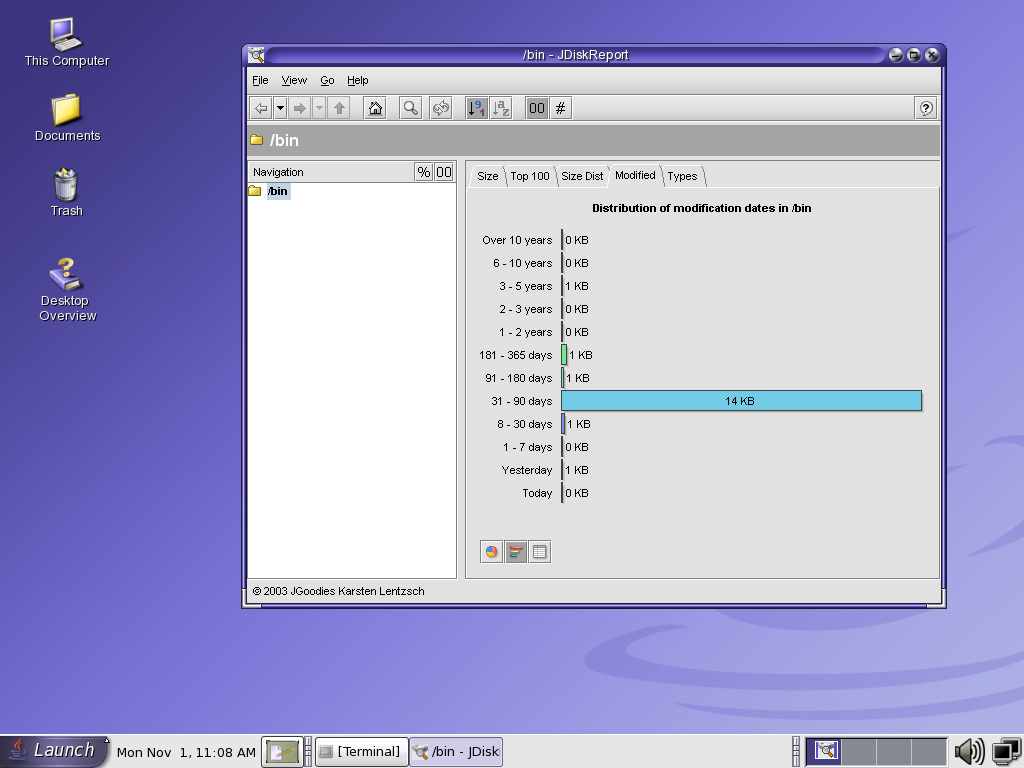The width and height of the screenshot is (1024, 768).
Task: Click the Home toolbar icon
Action: click(376, 108)
